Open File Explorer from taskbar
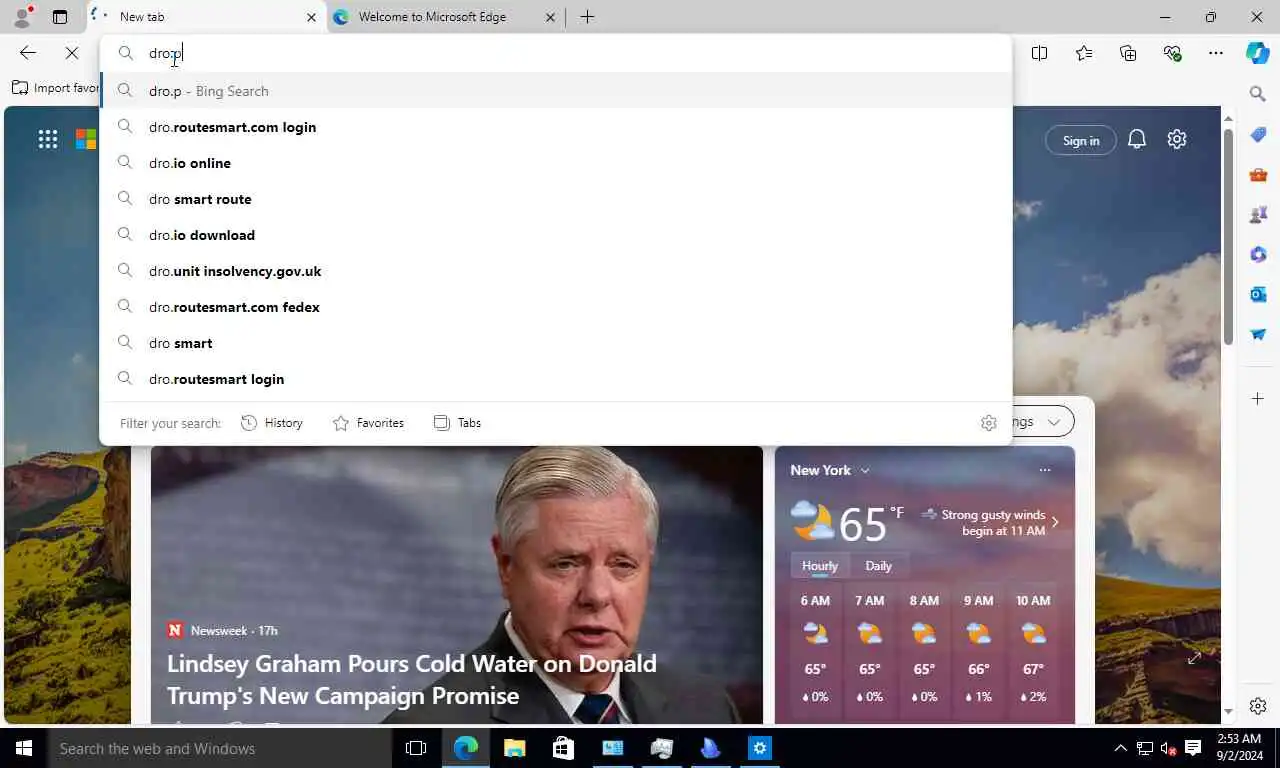1280x768 pixels. [514, 748]
